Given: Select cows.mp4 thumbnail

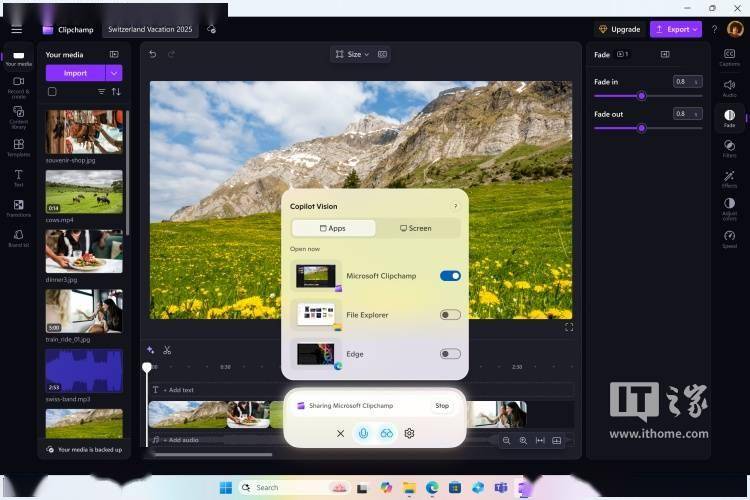Looking at the screenshot, I should coord(84,192).
